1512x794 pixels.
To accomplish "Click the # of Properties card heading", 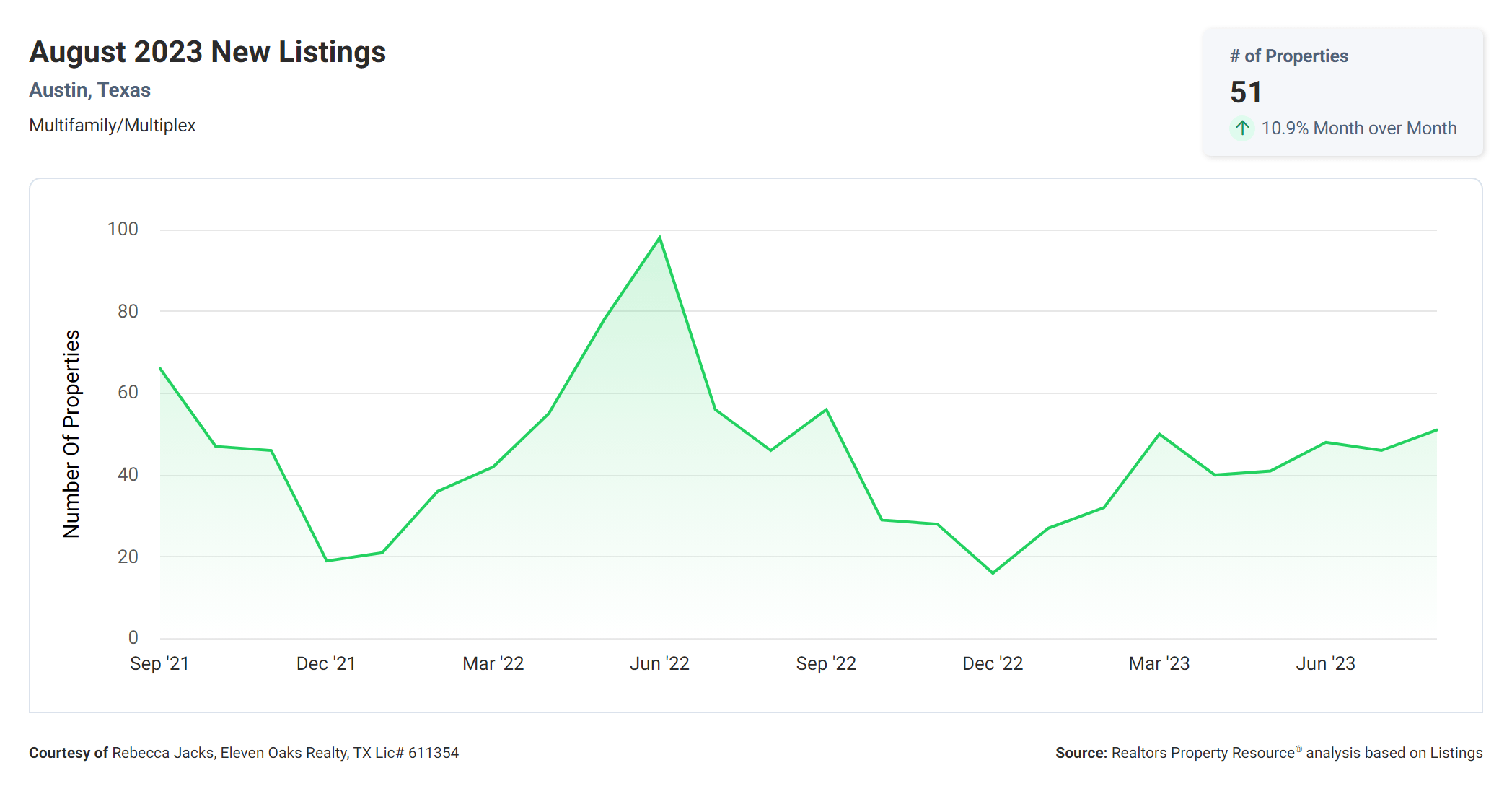I will pyautogui.click(x=1288, y=56).
